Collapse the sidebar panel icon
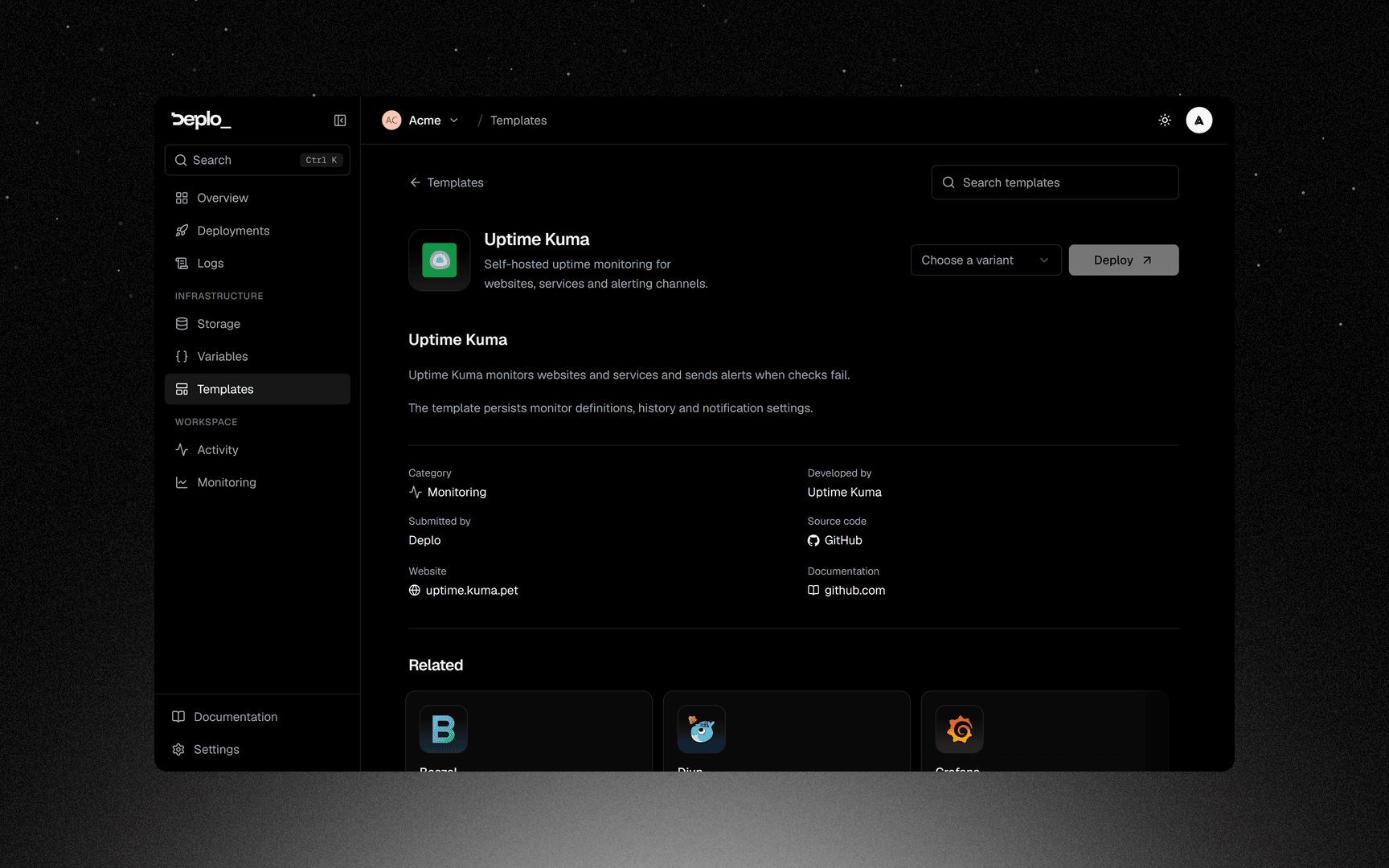Image resolution: width=1389 pixels, height=868 pixels. point(340,121)
